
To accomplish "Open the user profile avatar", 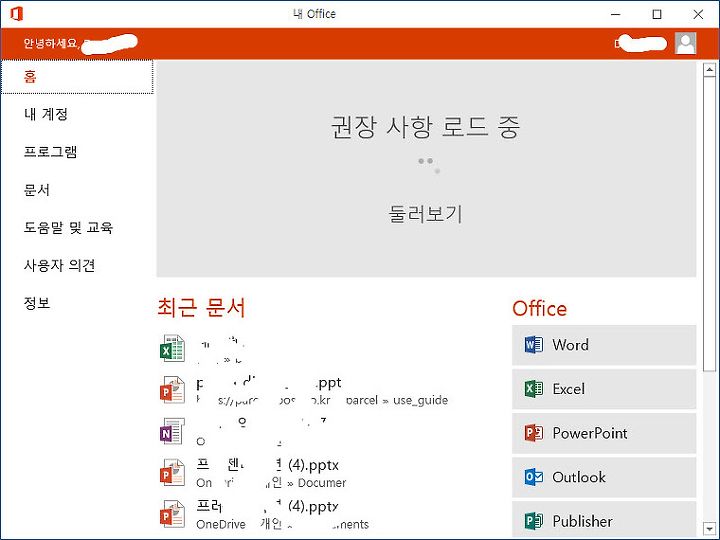I will (685, 43).
